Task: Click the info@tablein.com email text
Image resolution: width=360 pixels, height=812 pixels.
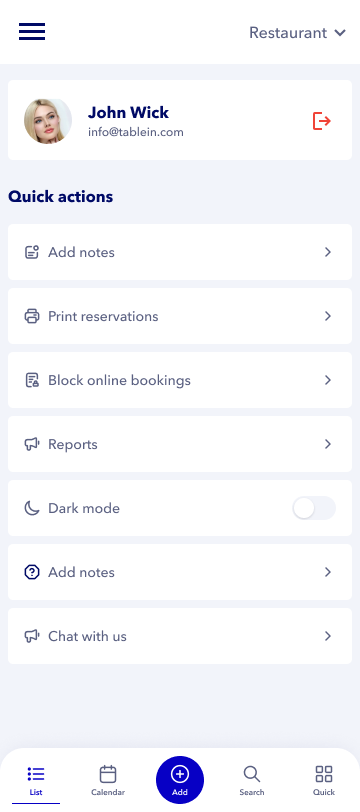Action: tap(136, 132)
